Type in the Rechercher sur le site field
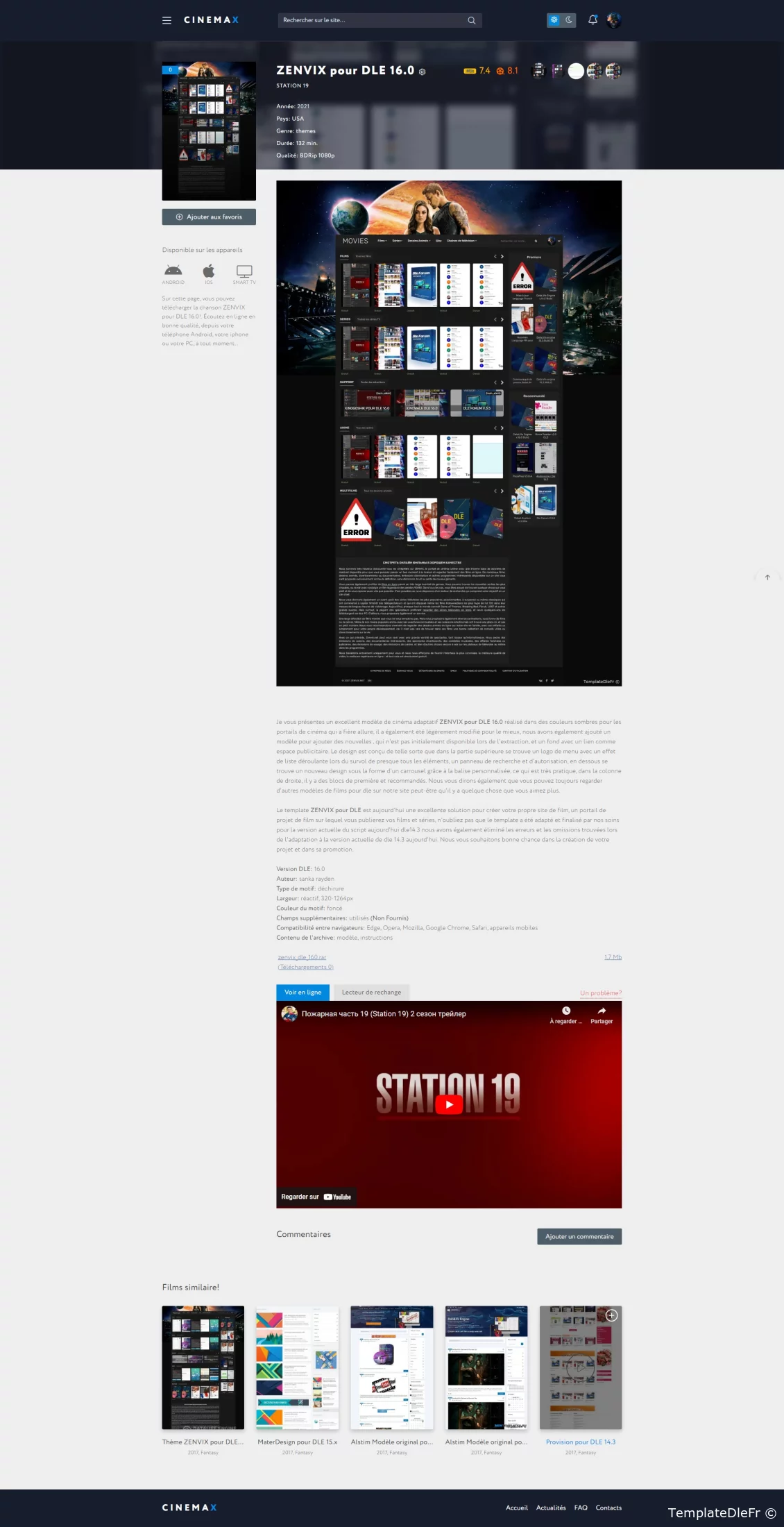Screen dimensions: 784x1527 [x=371, y=20]
